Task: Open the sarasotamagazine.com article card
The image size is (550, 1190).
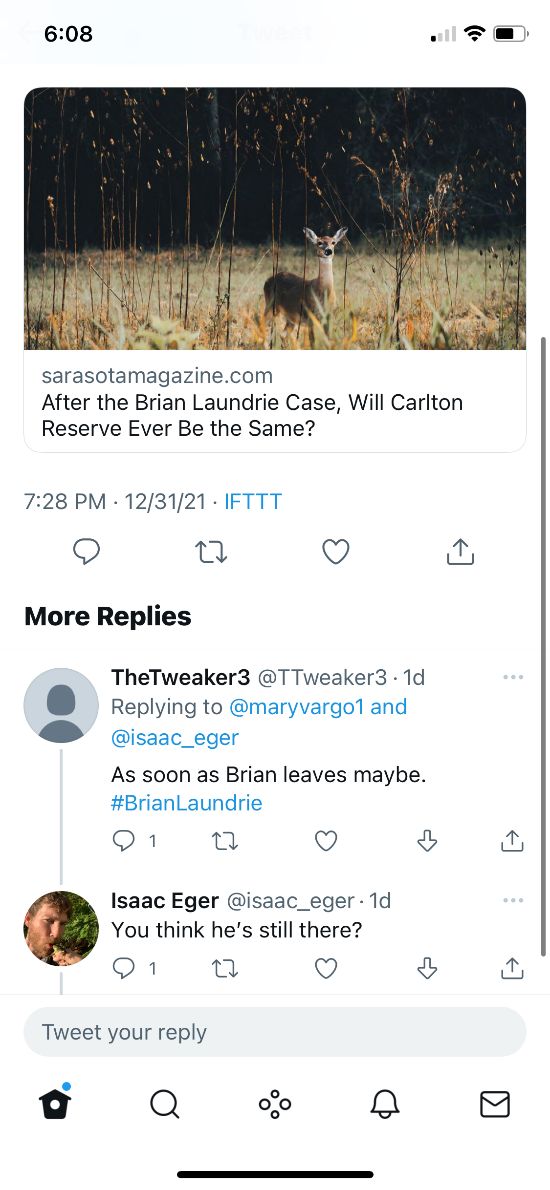Action: coord(275,270)
